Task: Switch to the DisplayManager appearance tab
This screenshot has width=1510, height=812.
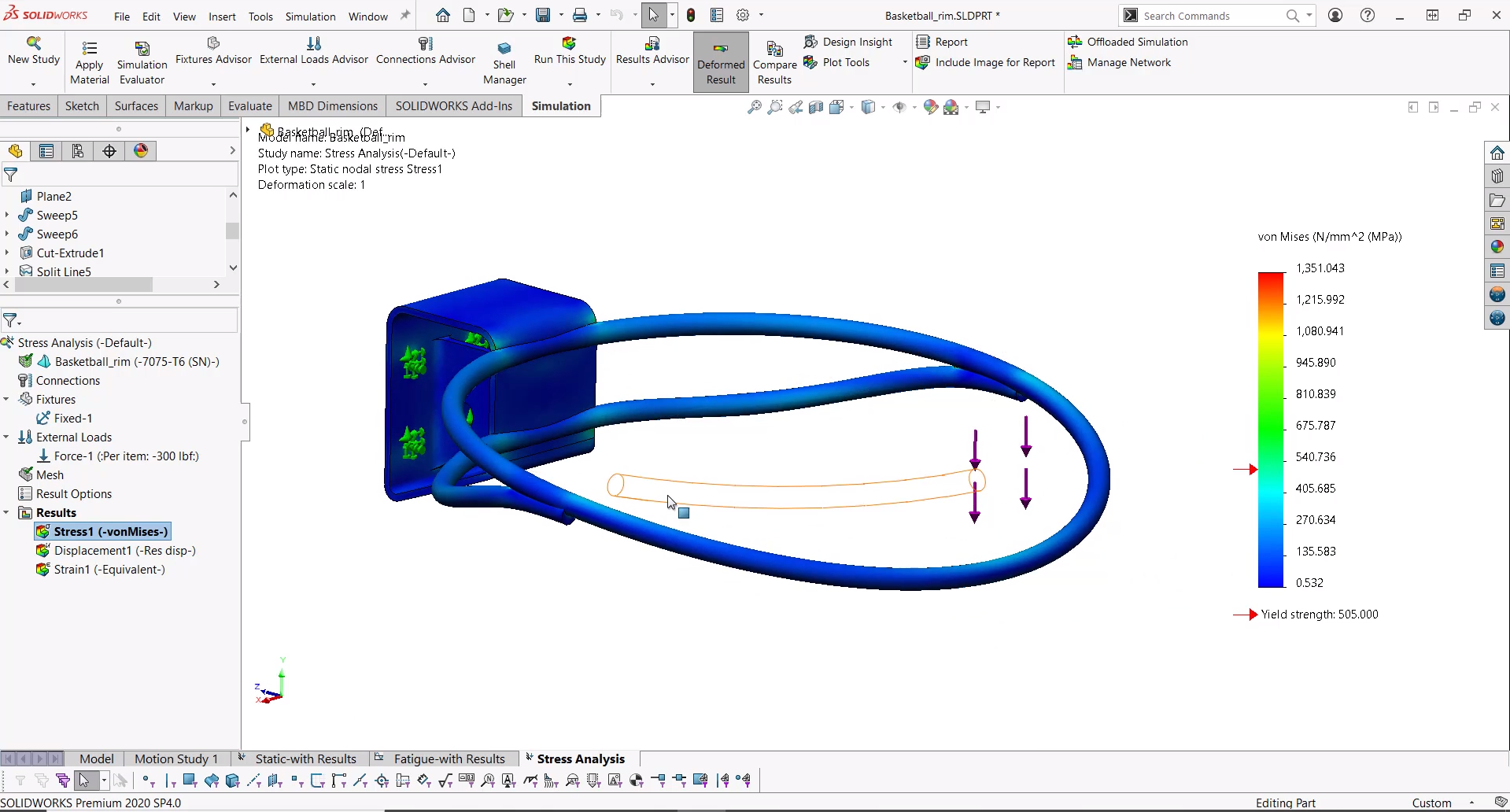Action: pyautogui.click(x=141, y=151)
